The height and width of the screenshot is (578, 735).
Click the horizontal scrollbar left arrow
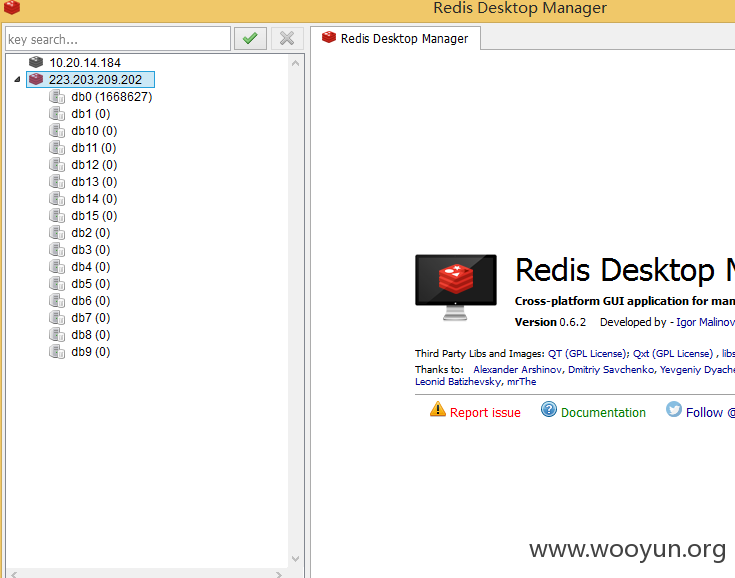[x=14, y=574]
